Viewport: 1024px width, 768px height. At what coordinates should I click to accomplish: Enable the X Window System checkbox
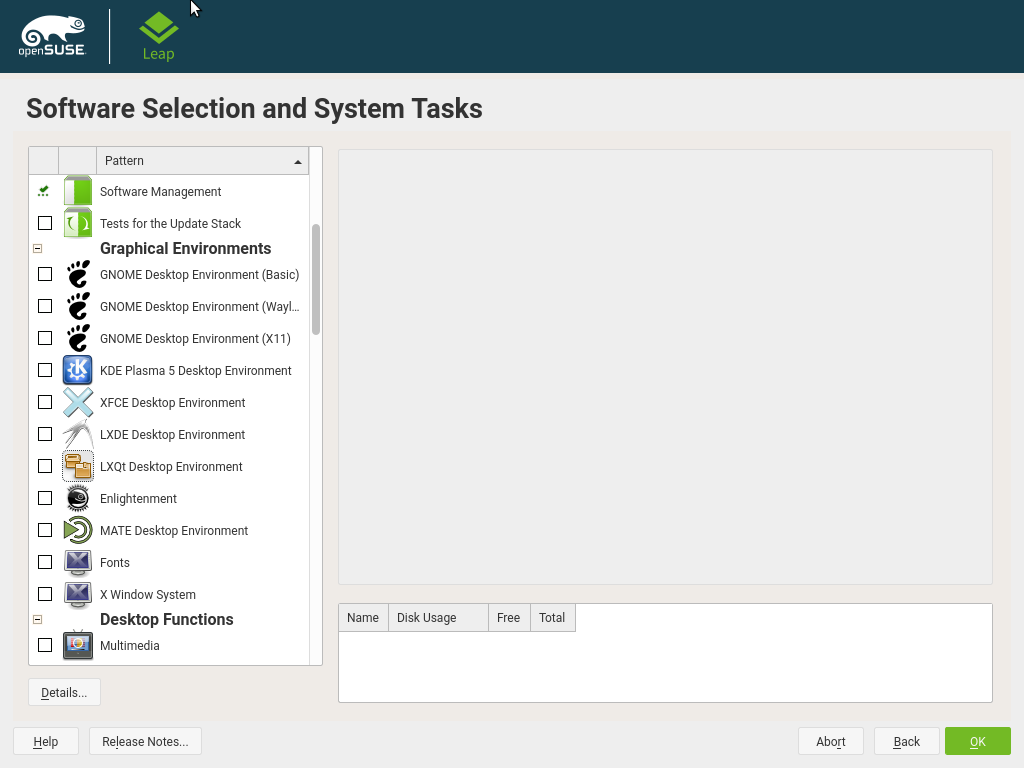click(x=45, y=594)
